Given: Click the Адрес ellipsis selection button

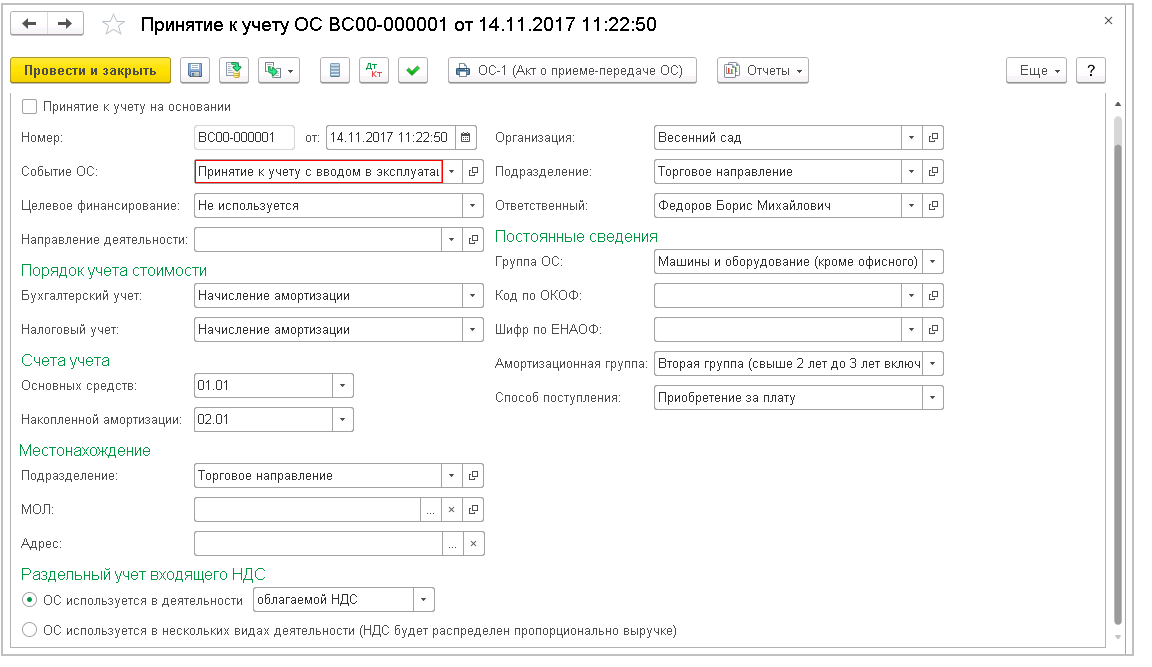Looking at the screenshot, I should pyautogui.click(x=453, y=544).
